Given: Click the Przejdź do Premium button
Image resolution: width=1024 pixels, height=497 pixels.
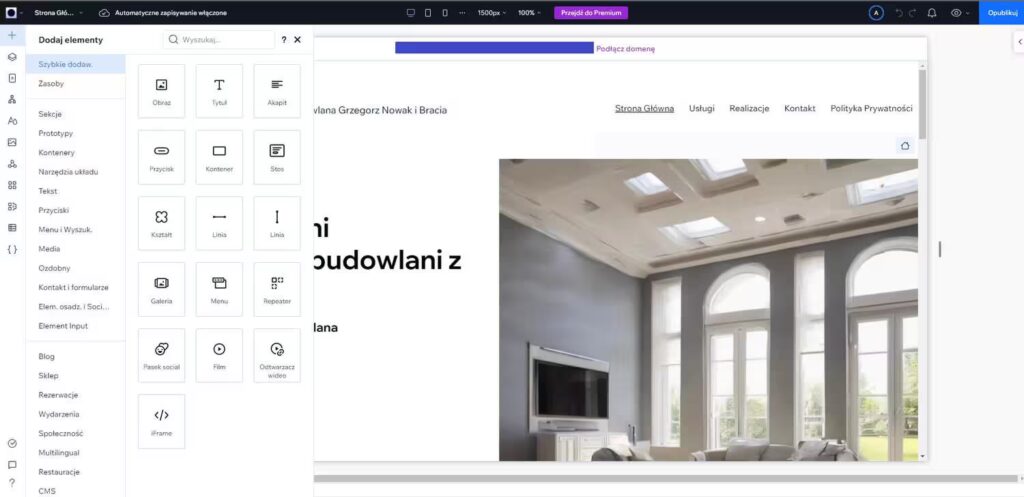Looking at the screenshot, I should [x=591, y=12].
